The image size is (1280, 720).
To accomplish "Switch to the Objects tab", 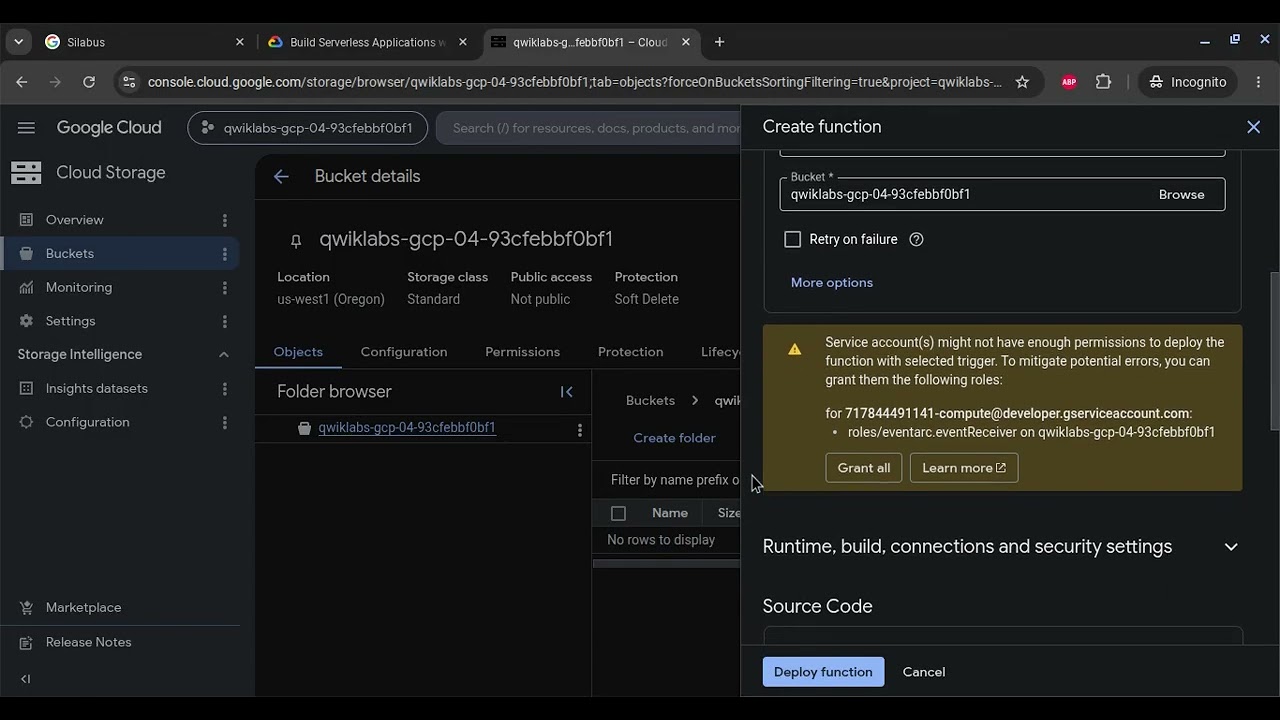I will click(298, 352).
